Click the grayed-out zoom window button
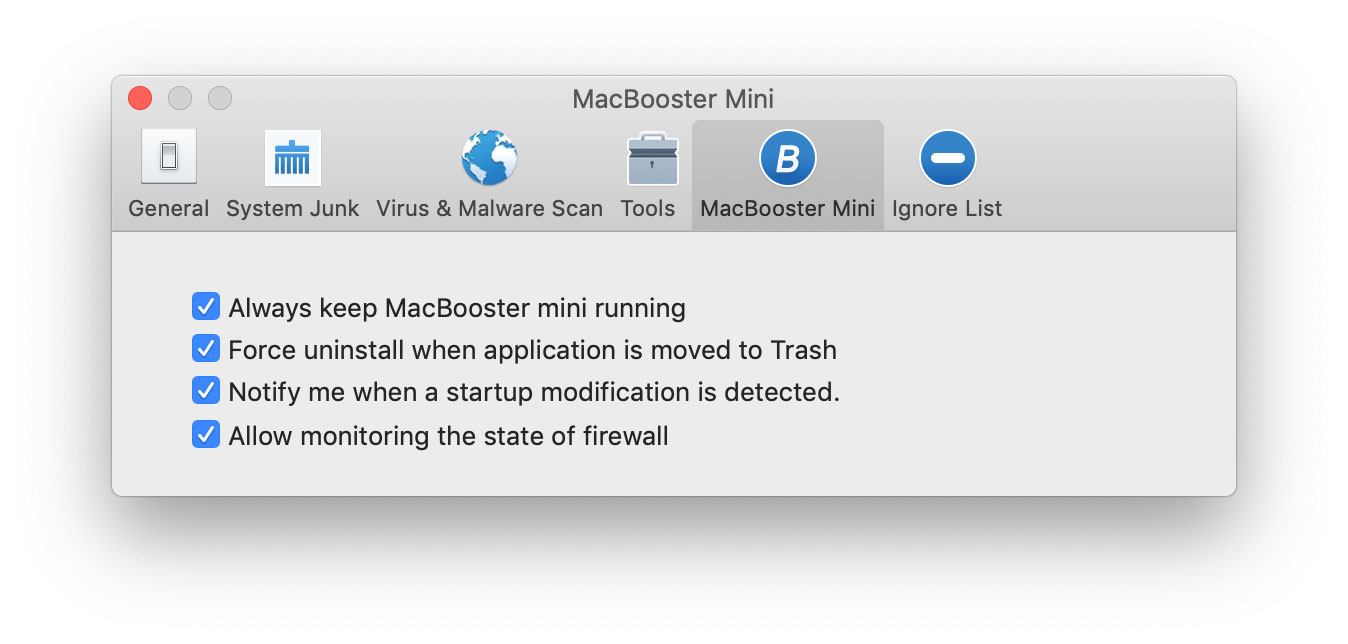The image size is (1348, 644). 220,98
